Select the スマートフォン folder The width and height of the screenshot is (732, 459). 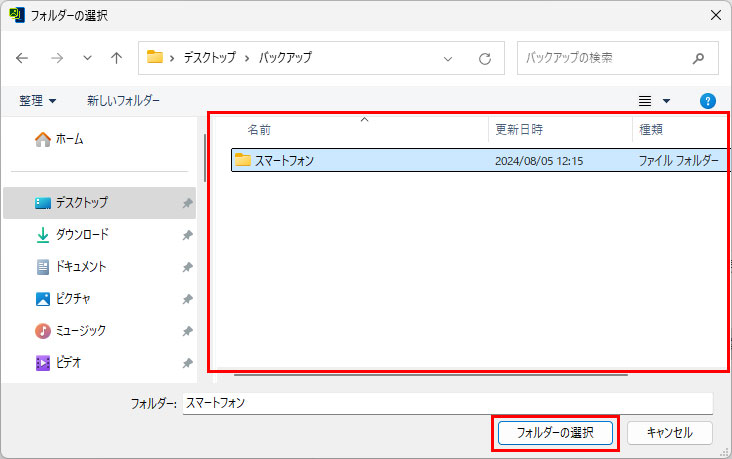click(285, 160)
